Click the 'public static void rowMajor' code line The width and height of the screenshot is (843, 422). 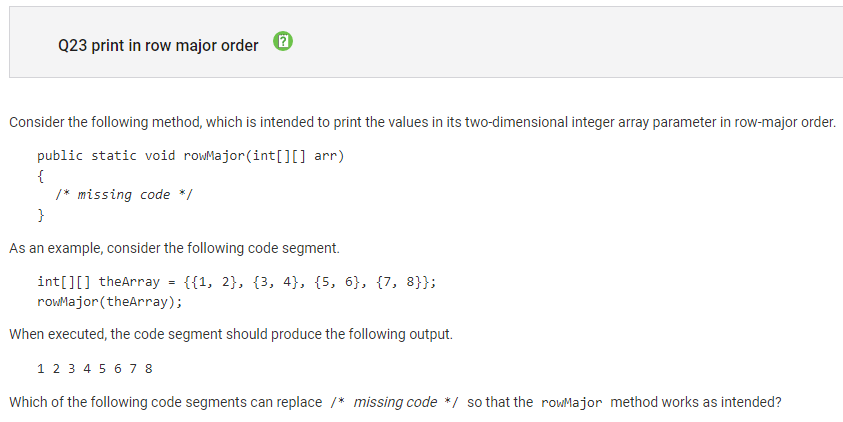point(190,156)
